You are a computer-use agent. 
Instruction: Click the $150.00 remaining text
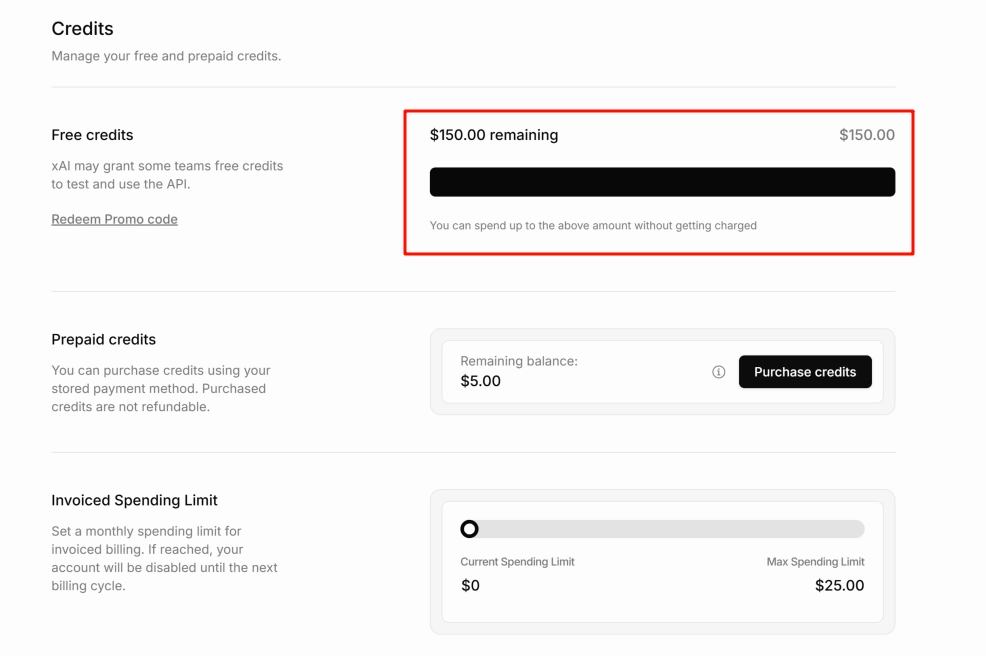(x=494, y=135)
